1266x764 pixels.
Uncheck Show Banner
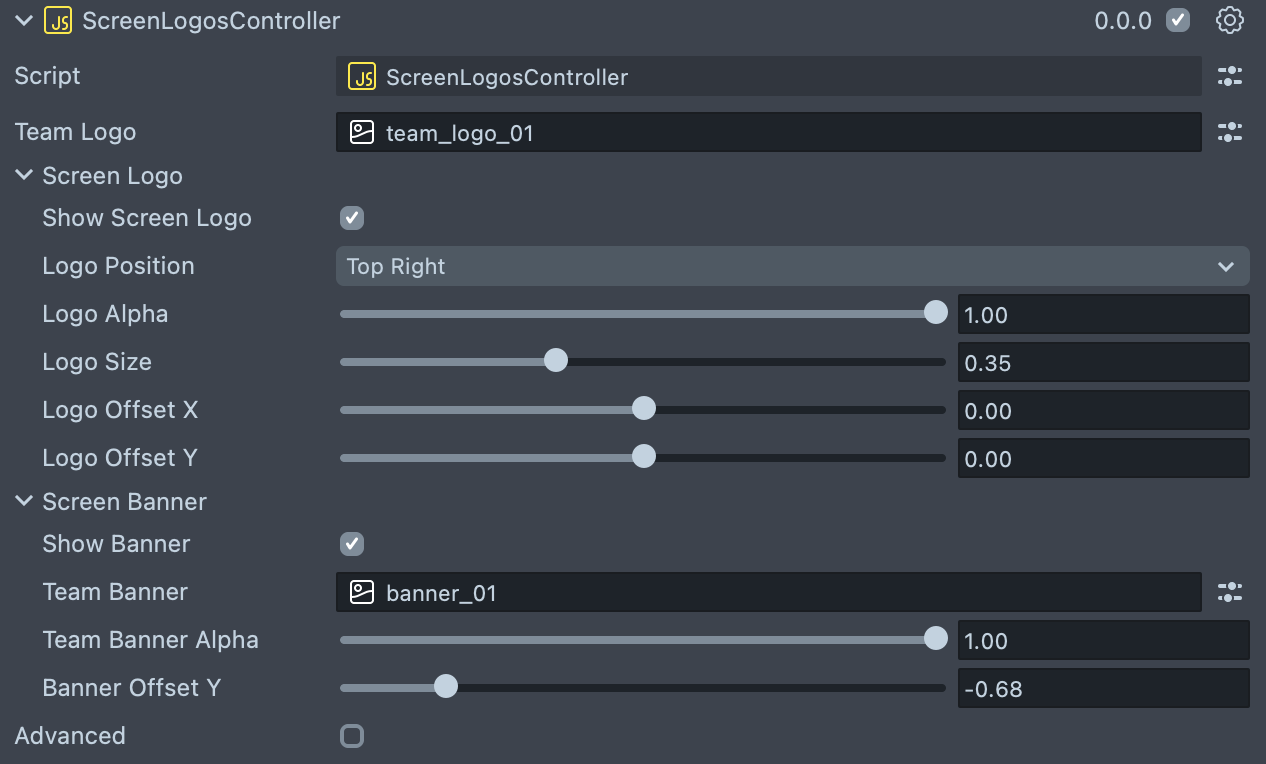(352, 544)
